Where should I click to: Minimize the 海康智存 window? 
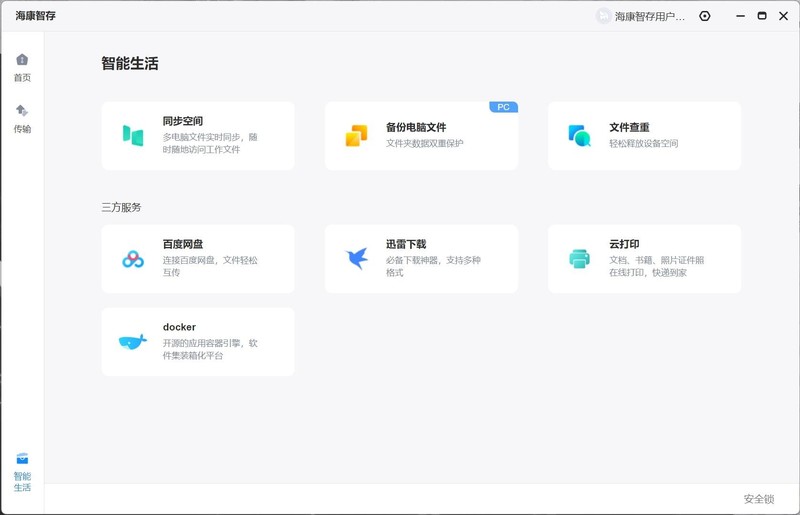coord(740,16)
